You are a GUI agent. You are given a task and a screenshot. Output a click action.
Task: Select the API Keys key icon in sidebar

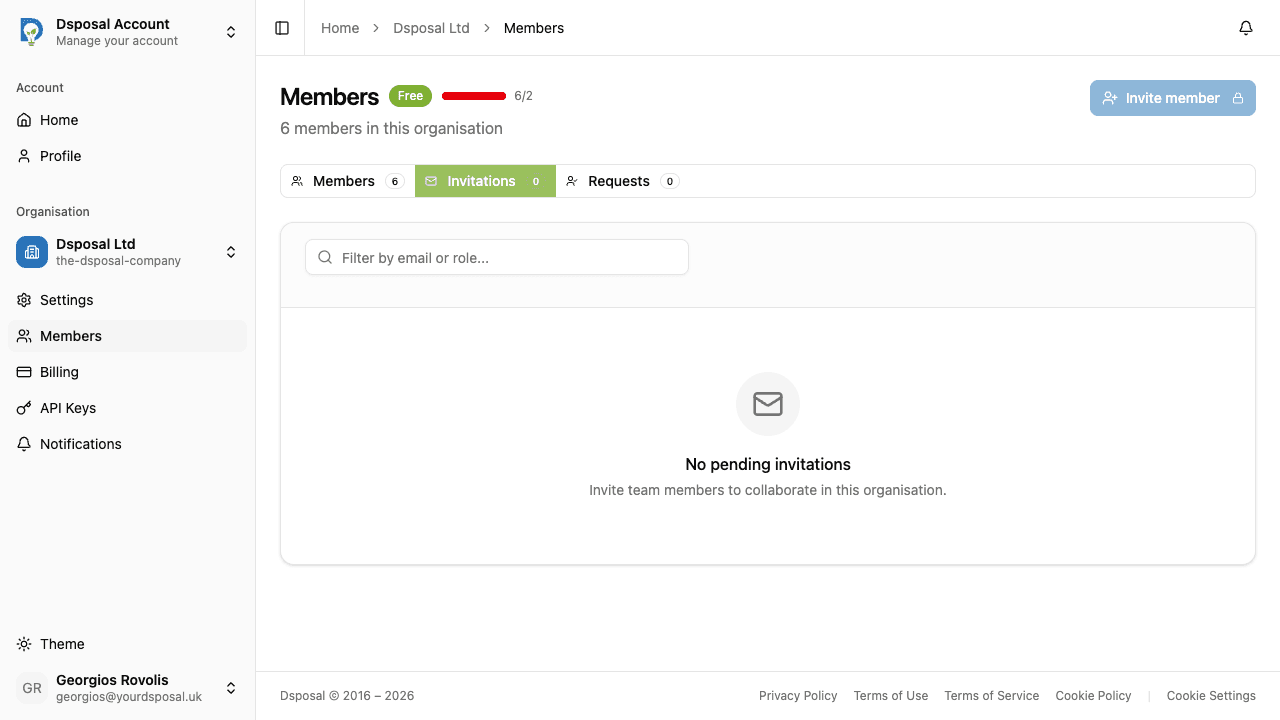(x=24, y=407)
